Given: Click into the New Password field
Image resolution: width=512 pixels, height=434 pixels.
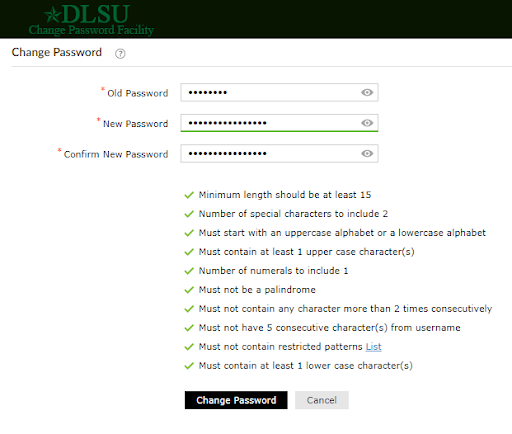Looking at the screenshot, I should tap(279, 123).
